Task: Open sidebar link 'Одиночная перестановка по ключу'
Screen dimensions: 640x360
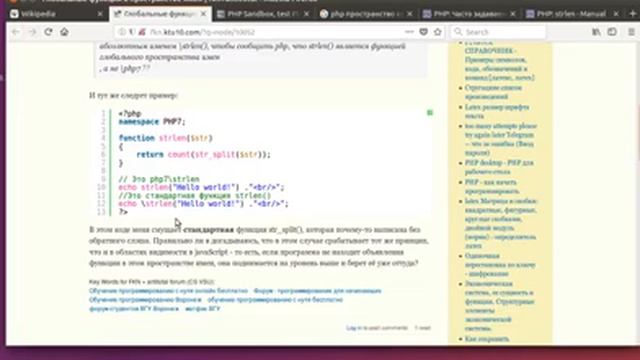Action: tap(500, 264)
